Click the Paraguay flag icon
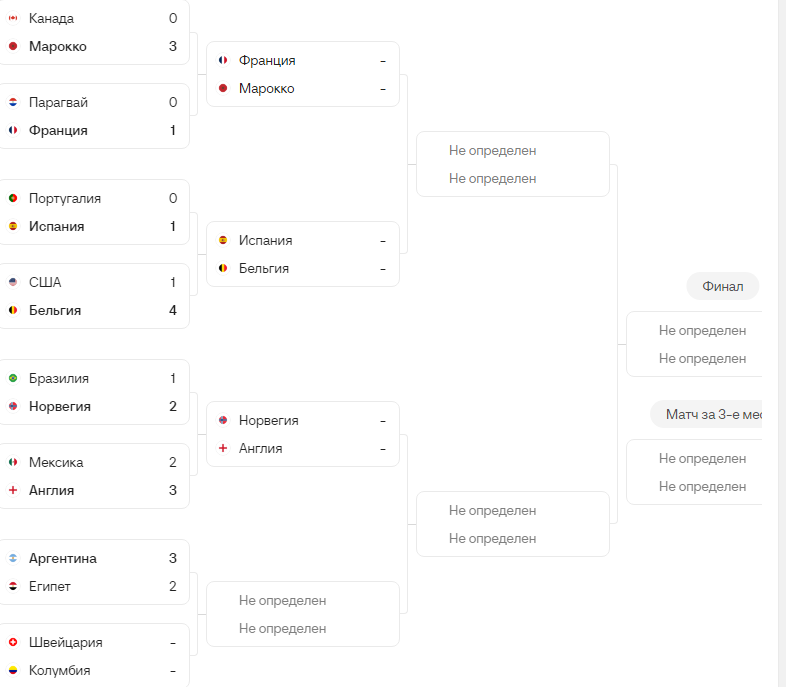This screenshot has width=786, height=687. (x=13, y=102)
